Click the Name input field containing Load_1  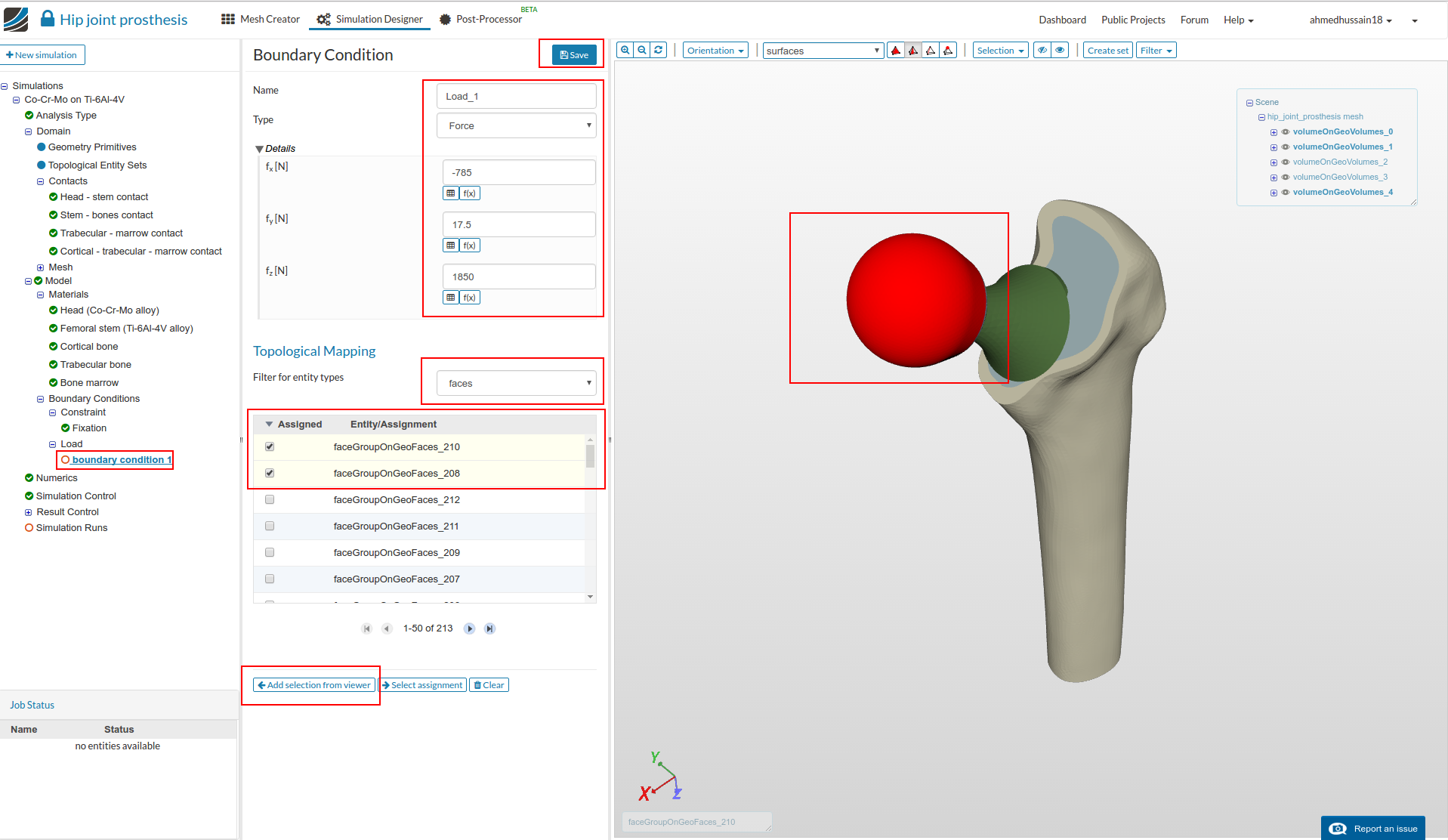tap(517, 97)
